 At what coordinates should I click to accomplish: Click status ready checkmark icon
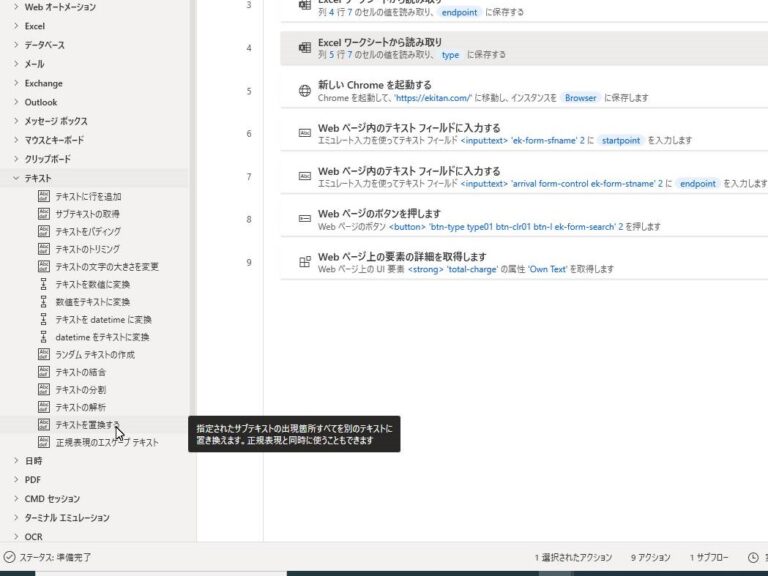9,557
